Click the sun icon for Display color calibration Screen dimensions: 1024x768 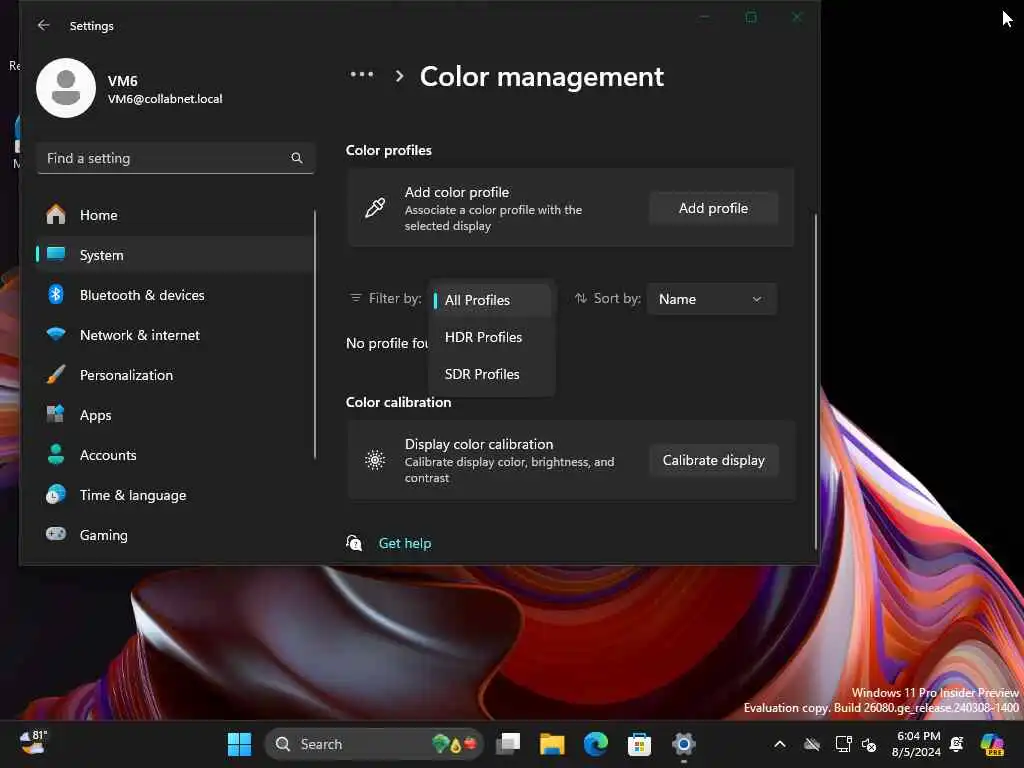click(375, 460)
